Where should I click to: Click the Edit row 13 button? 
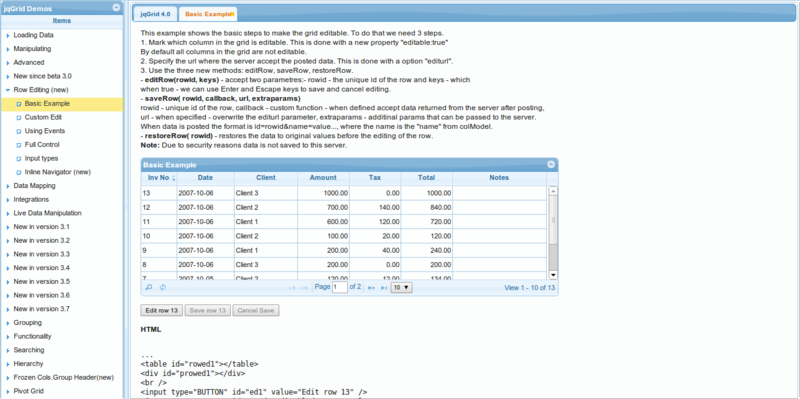161,310
